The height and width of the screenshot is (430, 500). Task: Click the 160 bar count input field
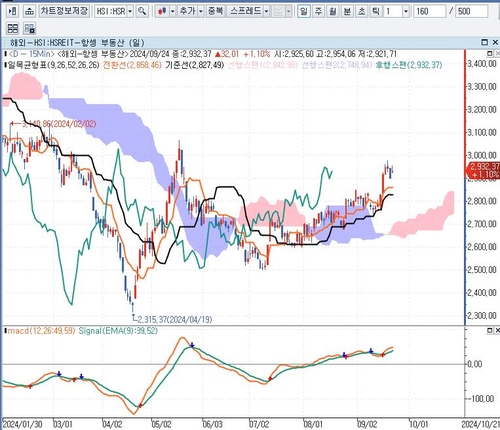(429, 12)
